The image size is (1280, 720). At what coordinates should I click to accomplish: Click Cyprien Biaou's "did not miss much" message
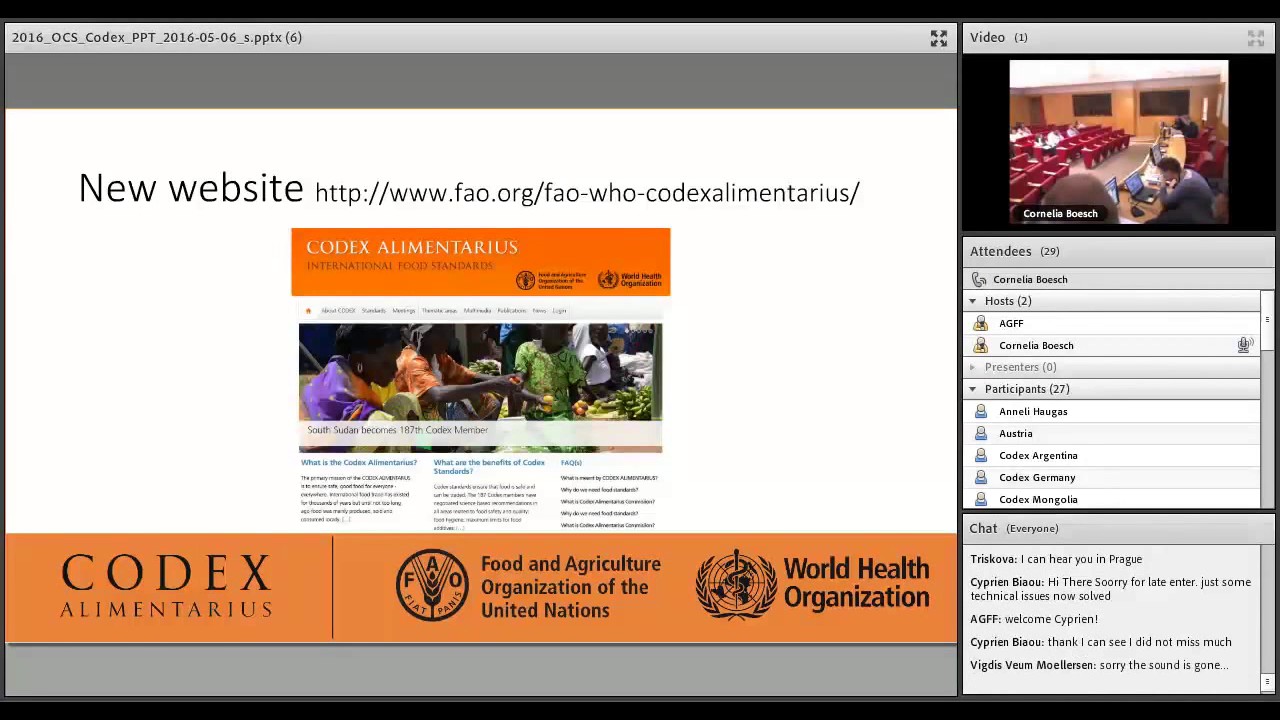tap(1101, 642)
